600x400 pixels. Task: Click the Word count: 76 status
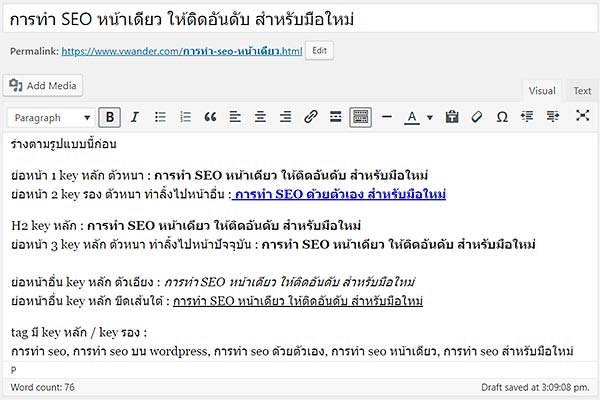click(42, 387)
